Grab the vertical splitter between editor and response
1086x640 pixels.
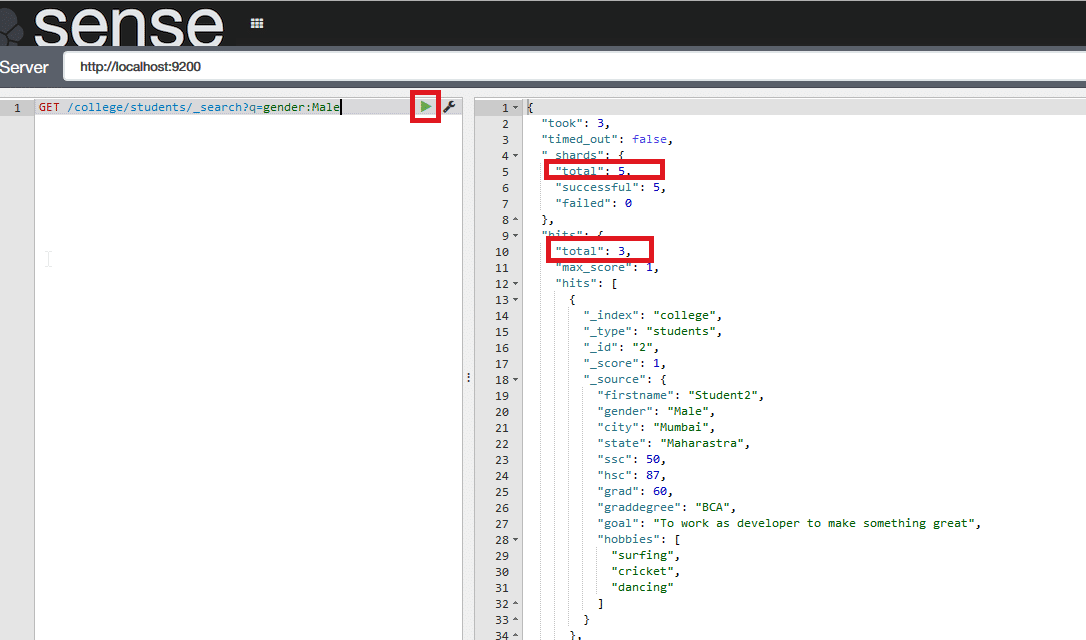(467, 377)
